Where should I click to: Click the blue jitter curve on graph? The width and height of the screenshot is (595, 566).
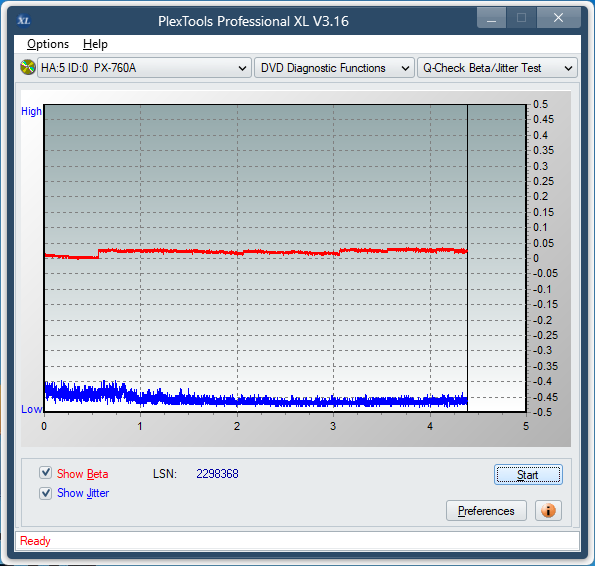266,400
